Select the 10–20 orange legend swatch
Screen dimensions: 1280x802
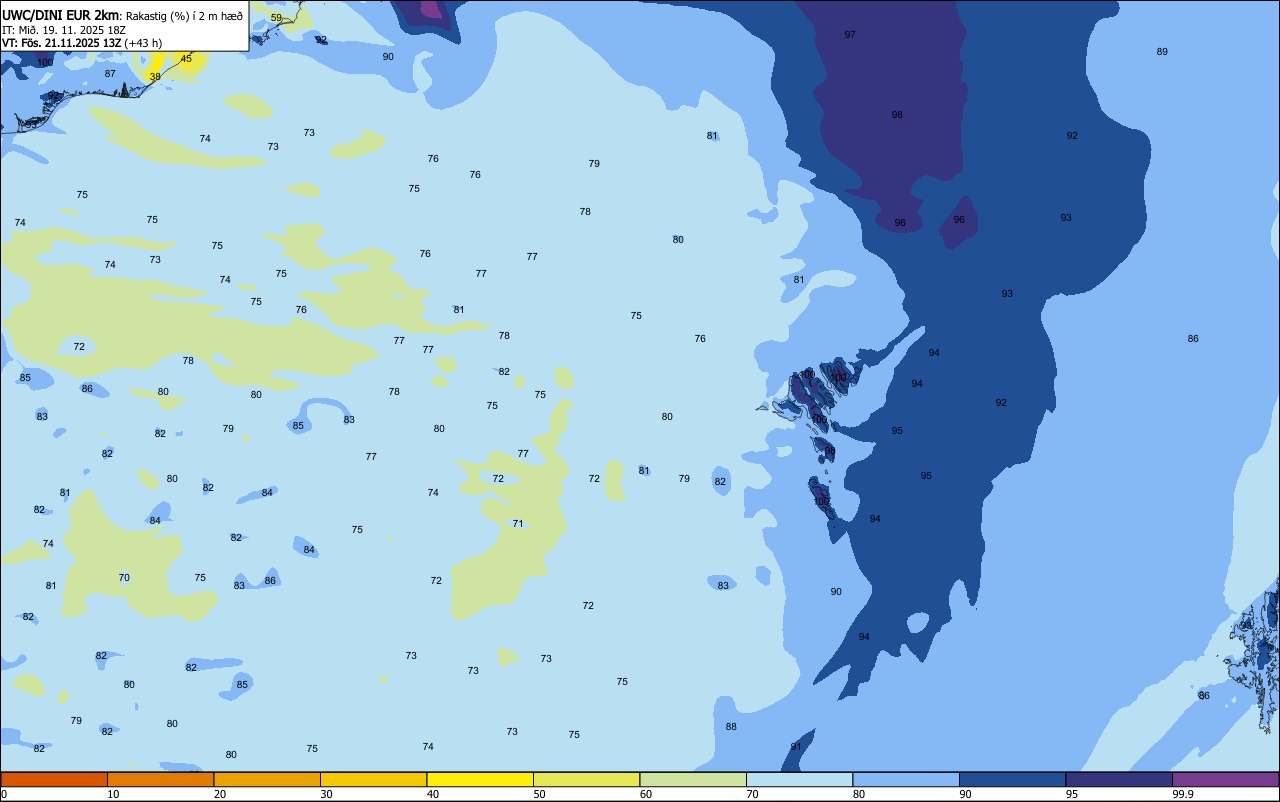160,779
